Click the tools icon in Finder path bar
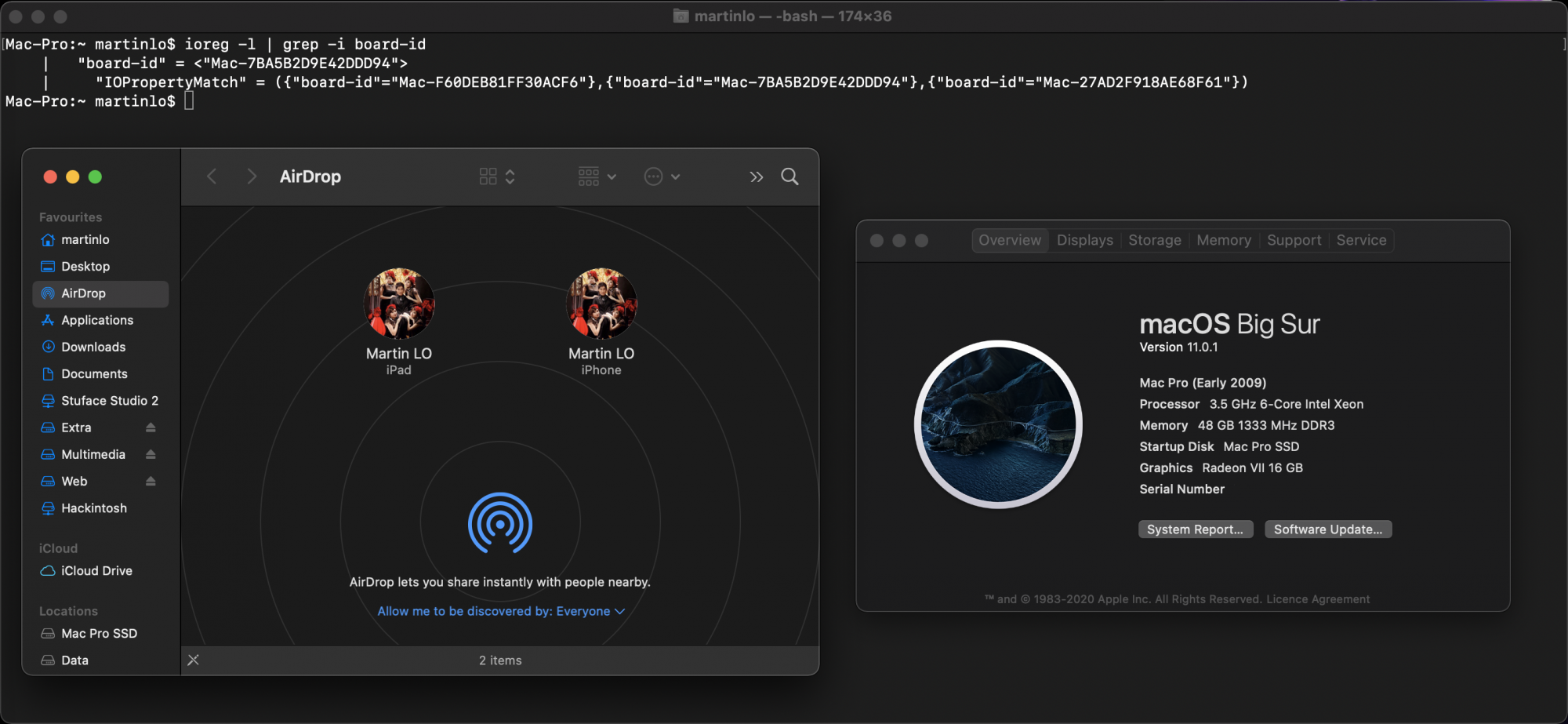 [x=194, y=660]
